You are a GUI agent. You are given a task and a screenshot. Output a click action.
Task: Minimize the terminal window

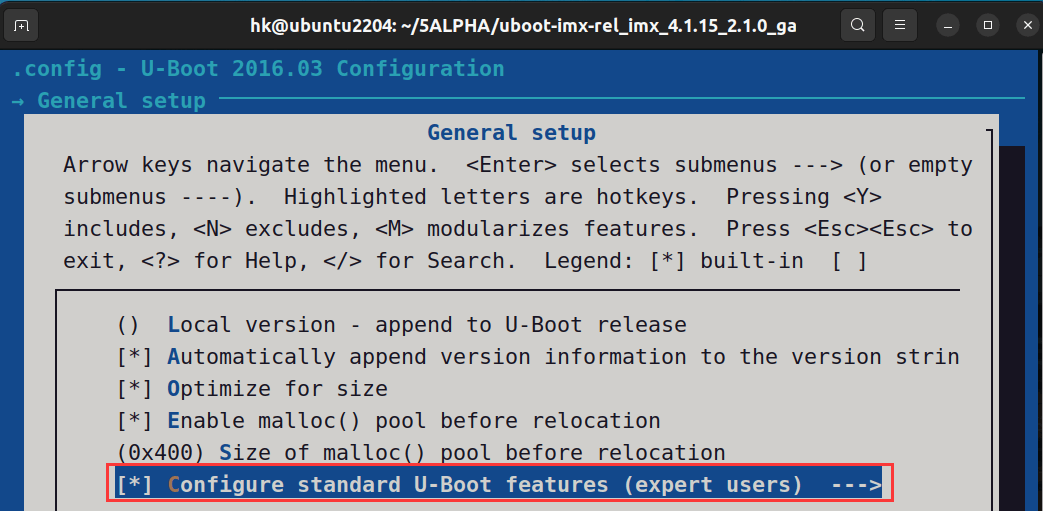(x=947, y=25)
